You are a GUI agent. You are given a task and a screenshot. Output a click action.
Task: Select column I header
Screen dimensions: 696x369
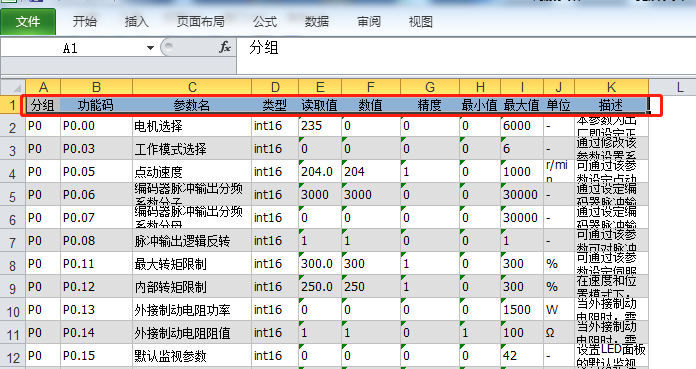[x=522, y=87]
